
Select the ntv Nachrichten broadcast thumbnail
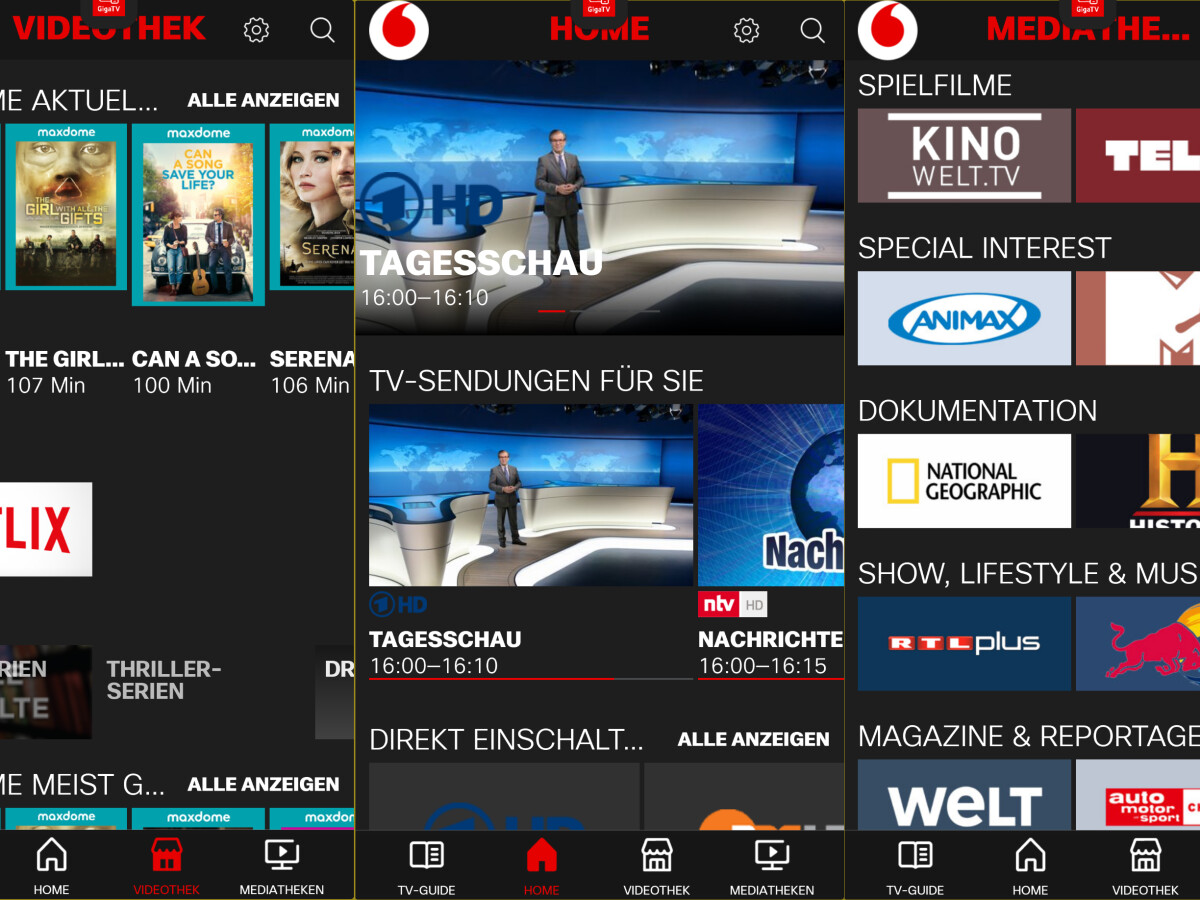[x=770, y=495]
